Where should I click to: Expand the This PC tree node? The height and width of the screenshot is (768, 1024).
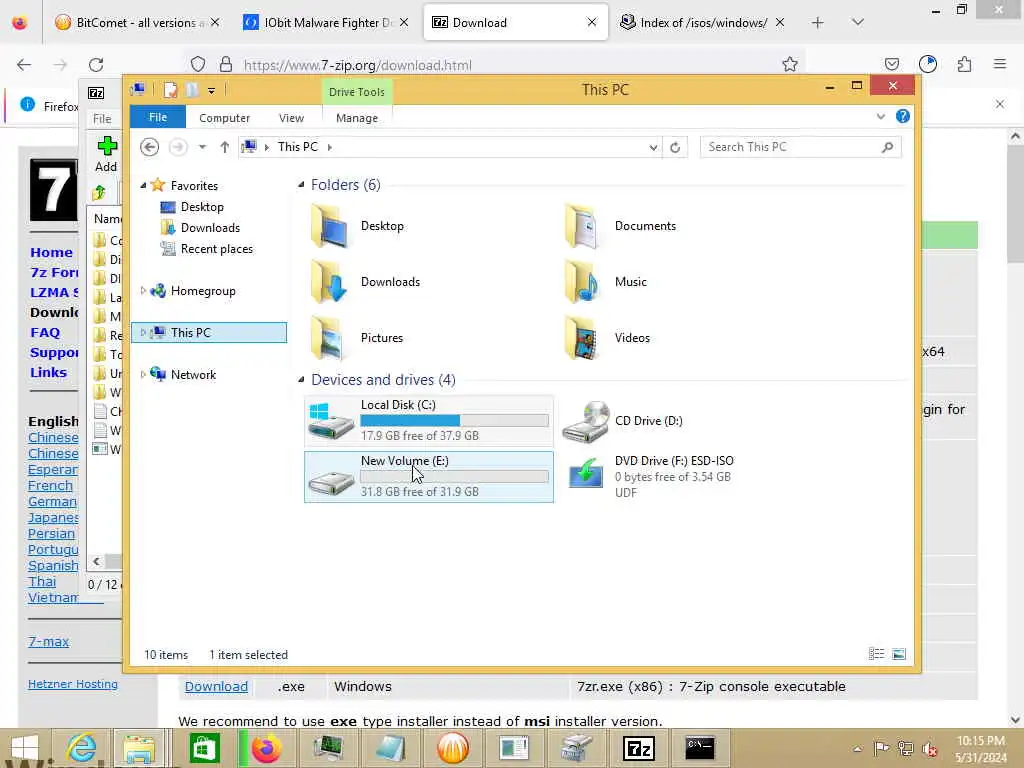143,332
